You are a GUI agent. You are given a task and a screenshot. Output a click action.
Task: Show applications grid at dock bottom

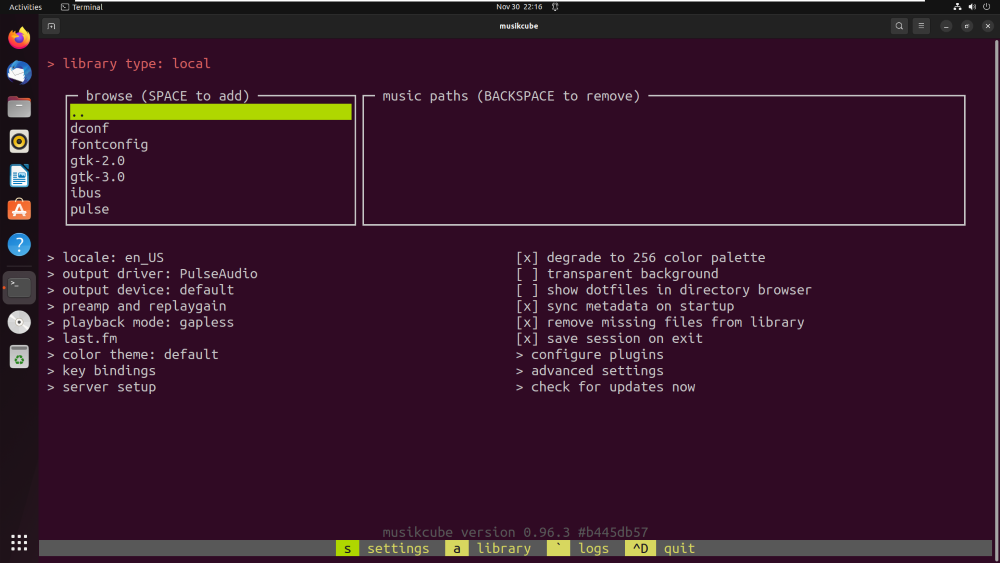pos(19,543)
